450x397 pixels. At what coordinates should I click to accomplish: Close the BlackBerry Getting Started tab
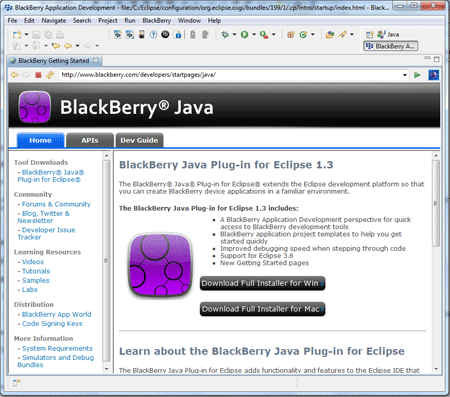point(96,60)
